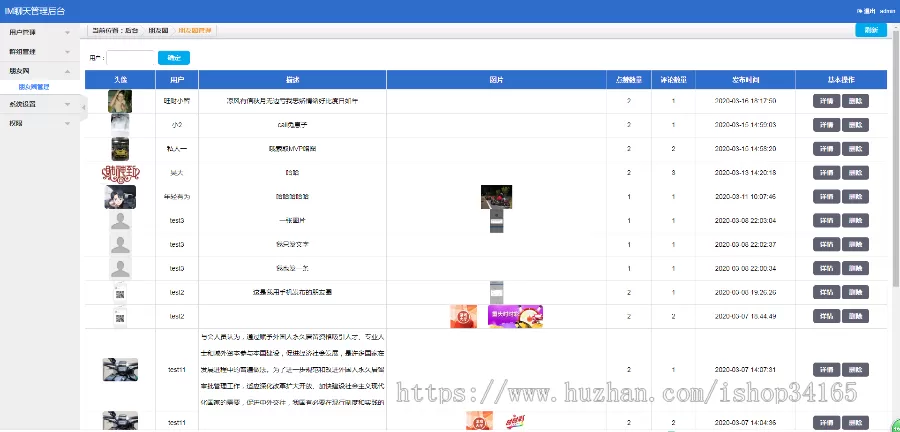Viewport: 900px width, 432px height.
Task: Collapse the 朋友圈 sidebar section
Action: point(40,72)
